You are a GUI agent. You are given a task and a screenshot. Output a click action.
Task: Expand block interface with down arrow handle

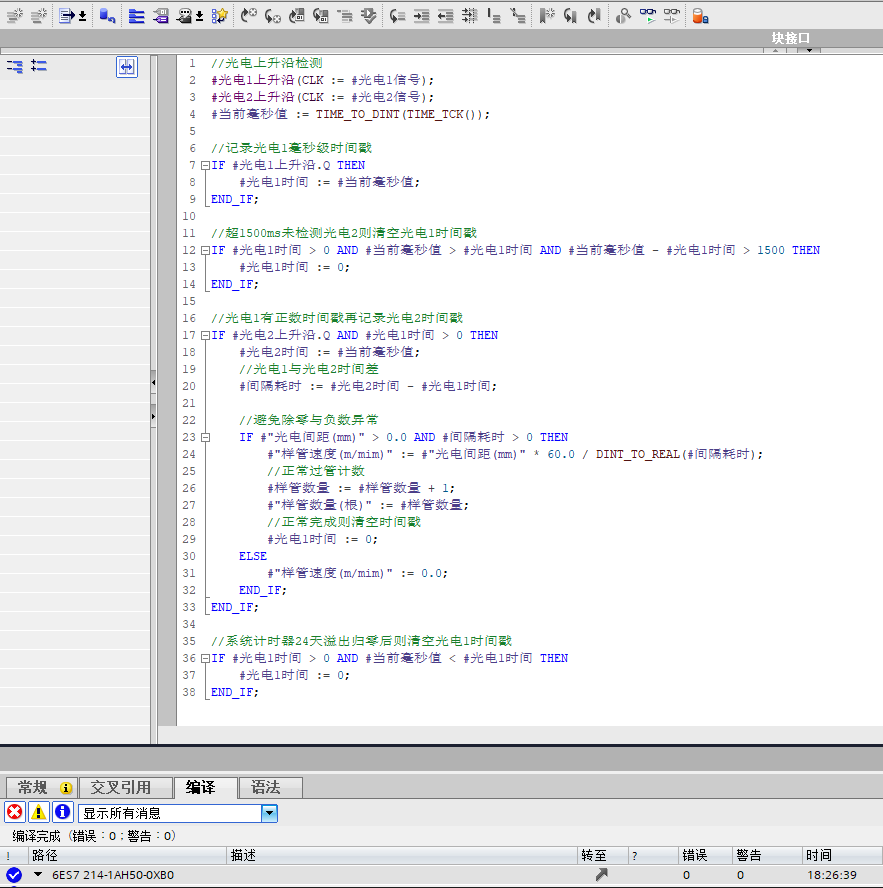(x=809, y=50)
